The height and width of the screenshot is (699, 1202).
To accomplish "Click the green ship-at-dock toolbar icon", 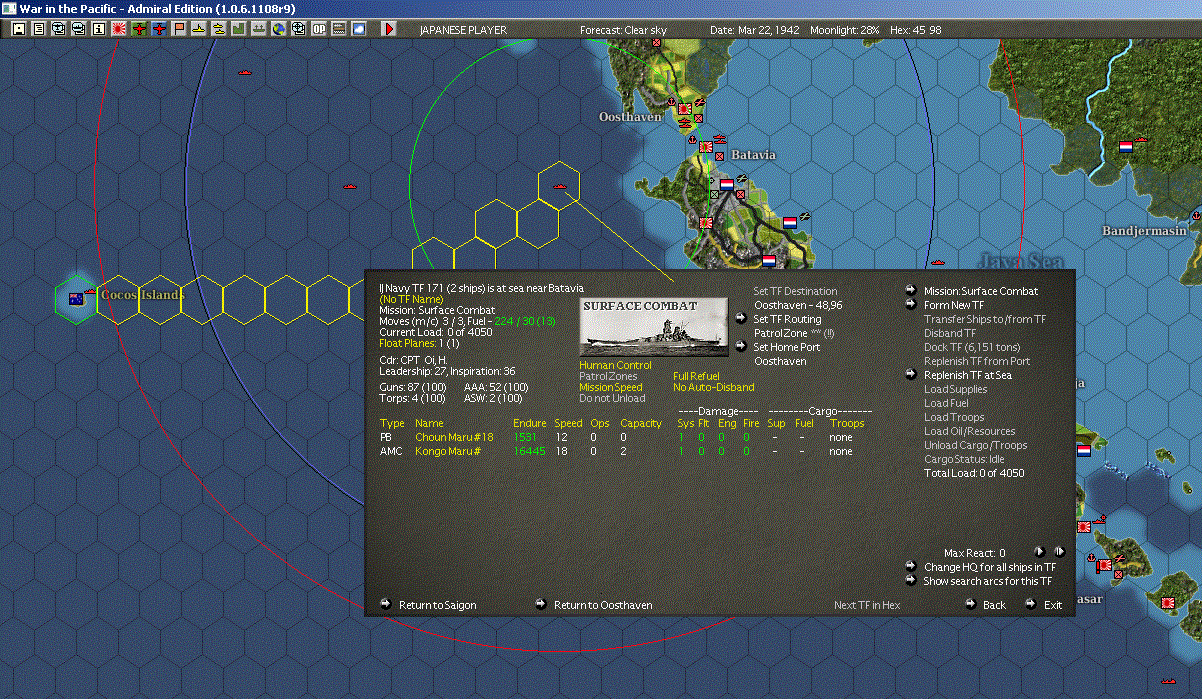I will click(x=260, y=29).
